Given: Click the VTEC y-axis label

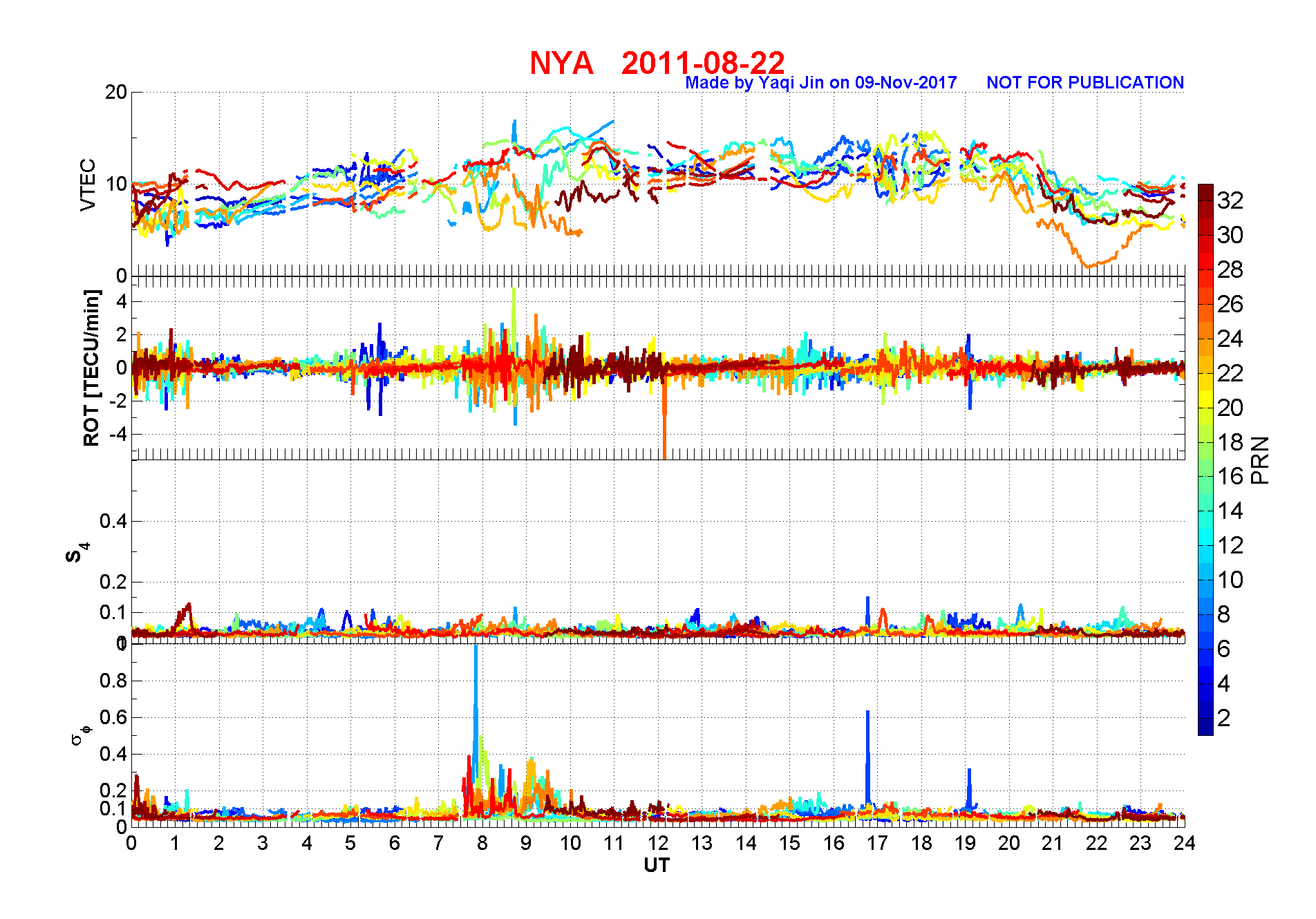Looking at the screenshot, I should [x=88, y=184].
